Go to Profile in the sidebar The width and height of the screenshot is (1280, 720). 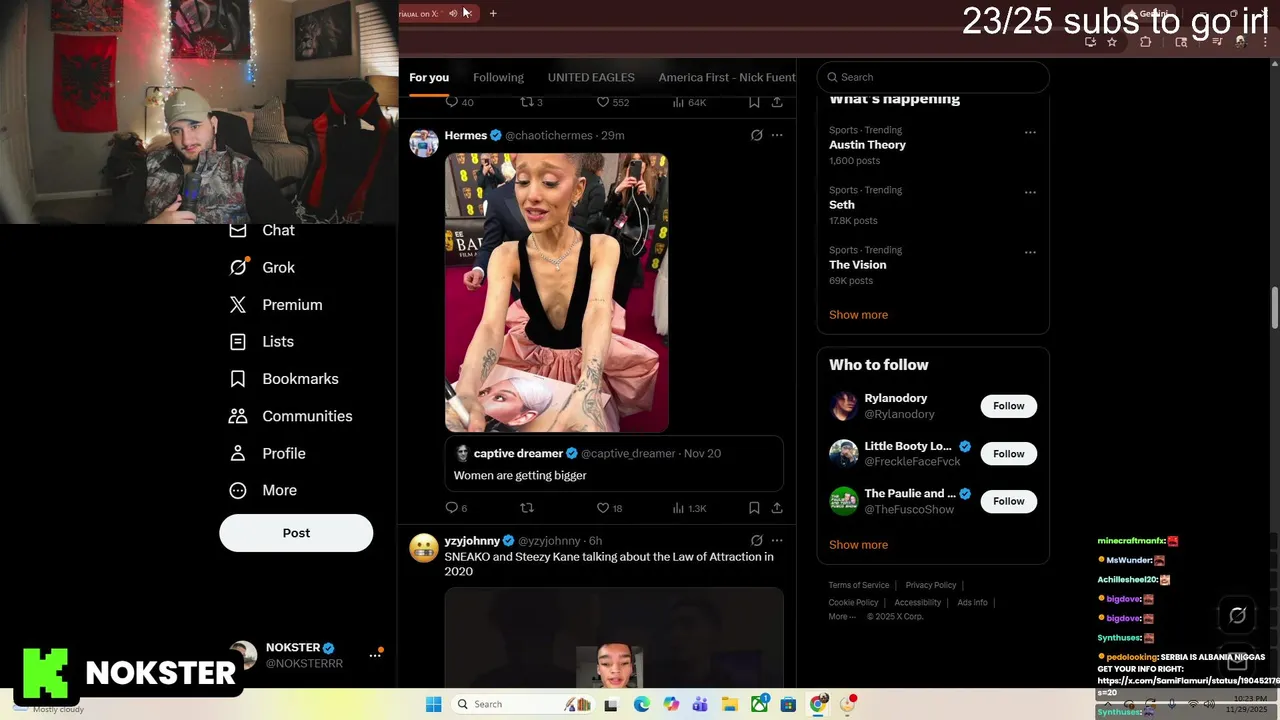click(267, 453)
